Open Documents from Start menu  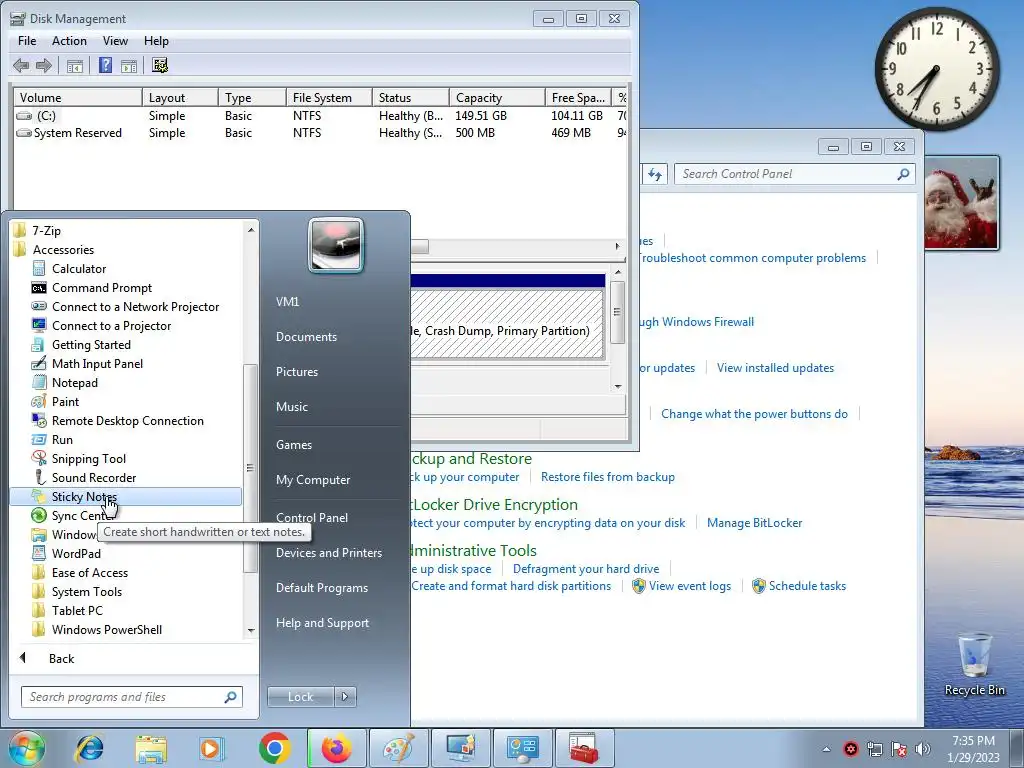coord(306,336)
